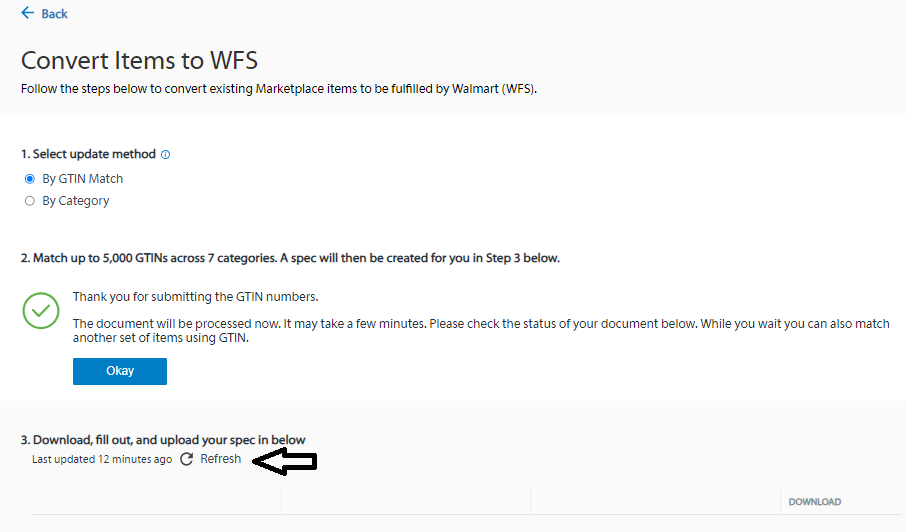This screenshot has height=532, width=905.
Task: Select the By Category radio button
Action: (29, 201)
